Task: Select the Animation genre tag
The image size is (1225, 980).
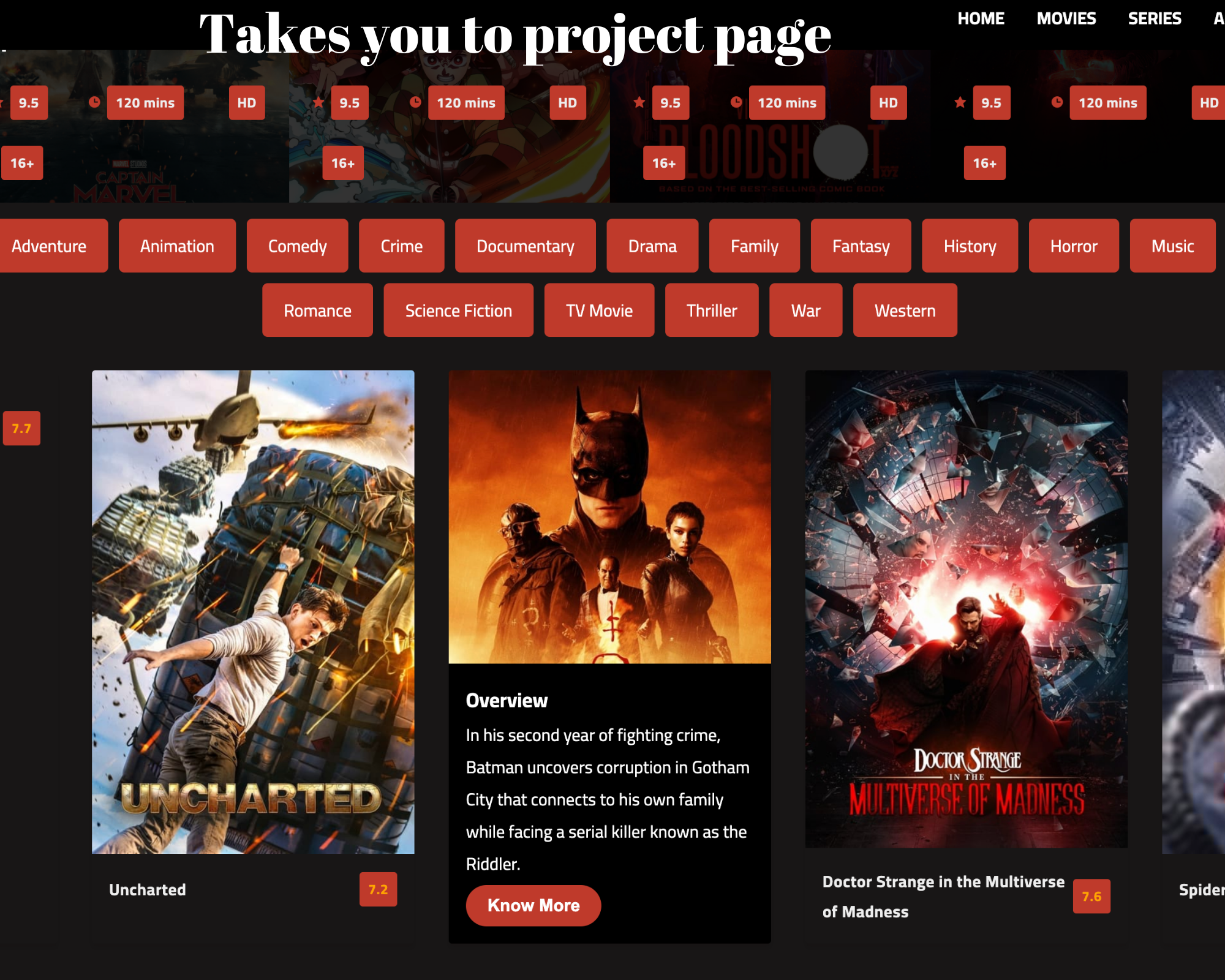Action: 177,246
